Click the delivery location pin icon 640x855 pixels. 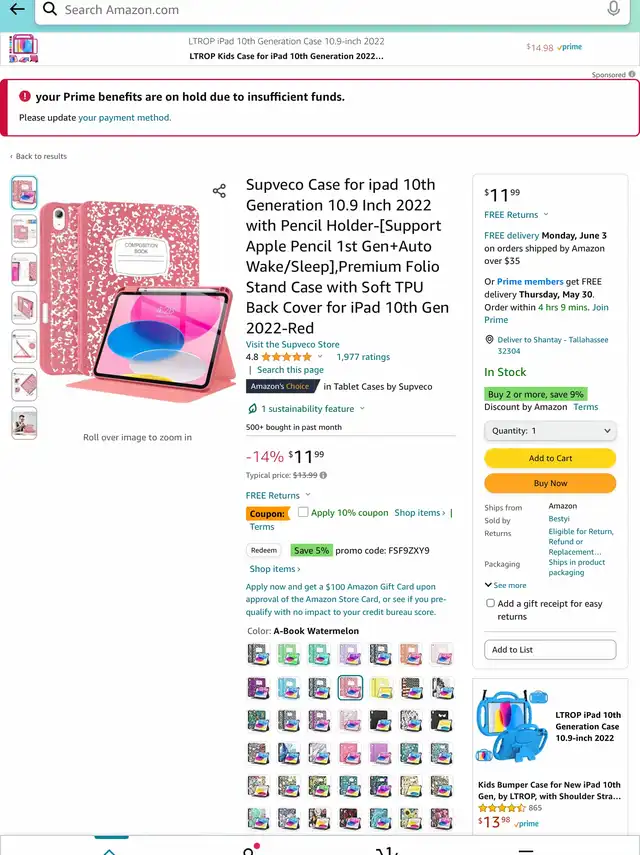click(489, 340)
